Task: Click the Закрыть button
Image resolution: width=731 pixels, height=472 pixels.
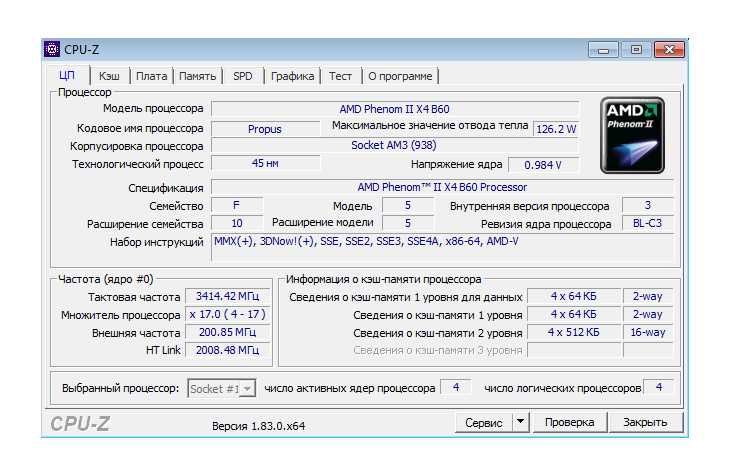Action: (x=645, y=423)
